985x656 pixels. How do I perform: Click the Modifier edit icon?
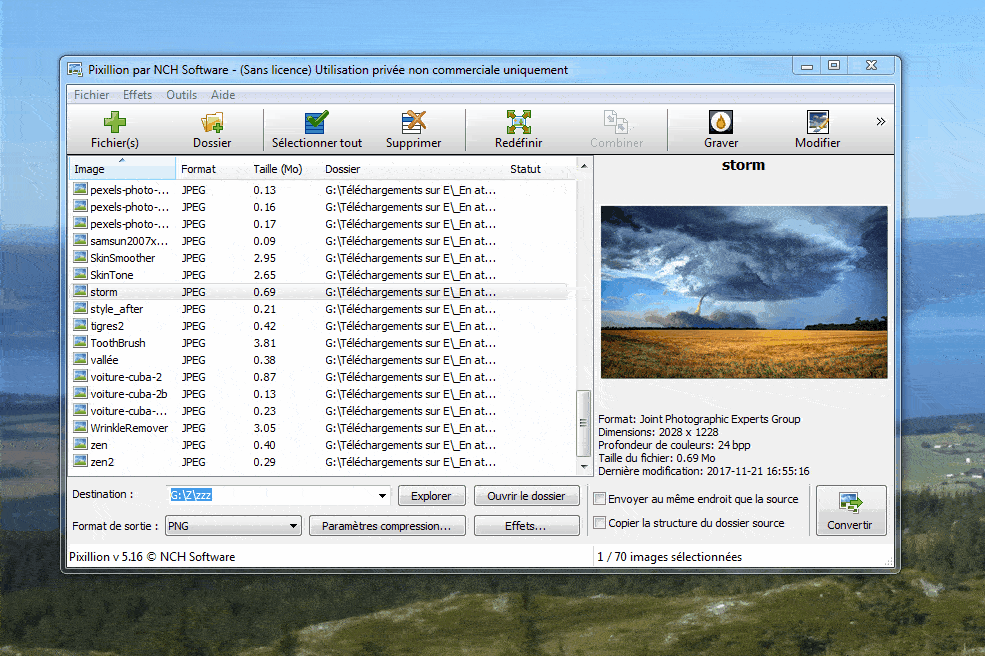817,122
